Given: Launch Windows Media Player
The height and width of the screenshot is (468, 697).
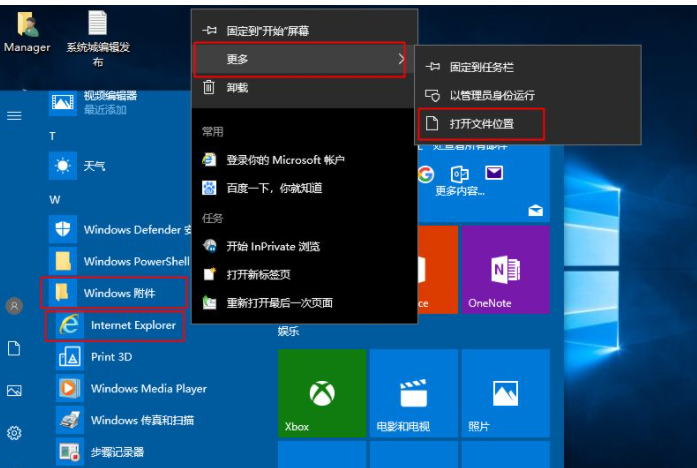Looking at the screenshot, I should (x=132, y=388).
